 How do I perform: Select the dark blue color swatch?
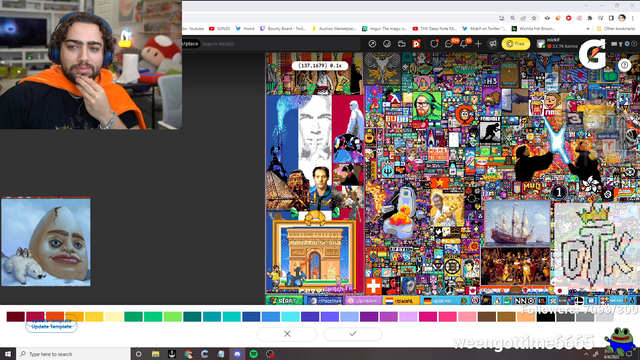[x=251, y=317]
